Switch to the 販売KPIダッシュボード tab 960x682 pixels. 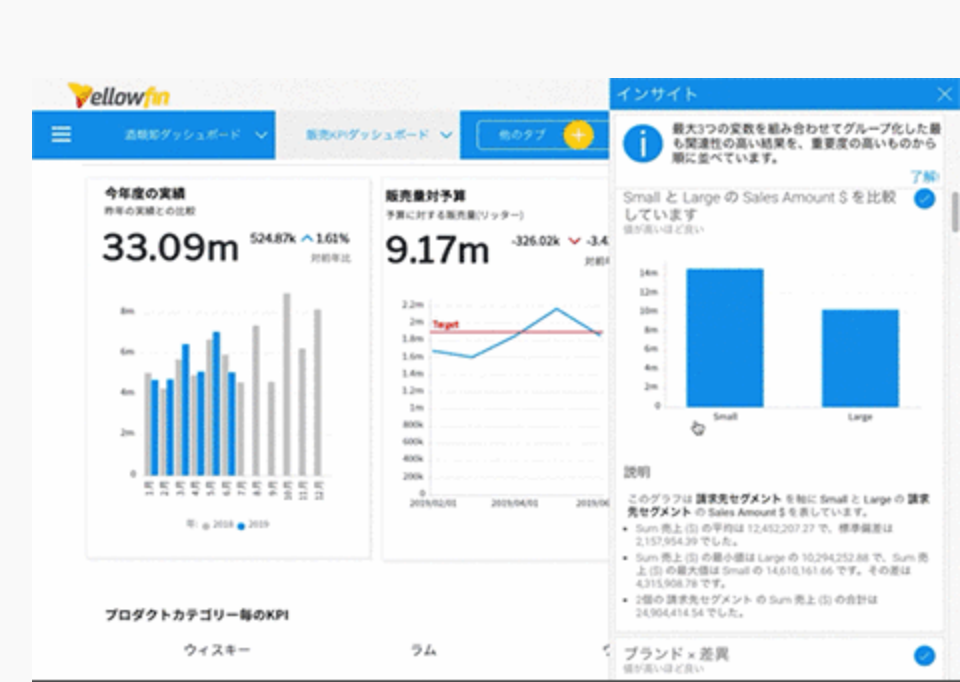click(366, 135)
